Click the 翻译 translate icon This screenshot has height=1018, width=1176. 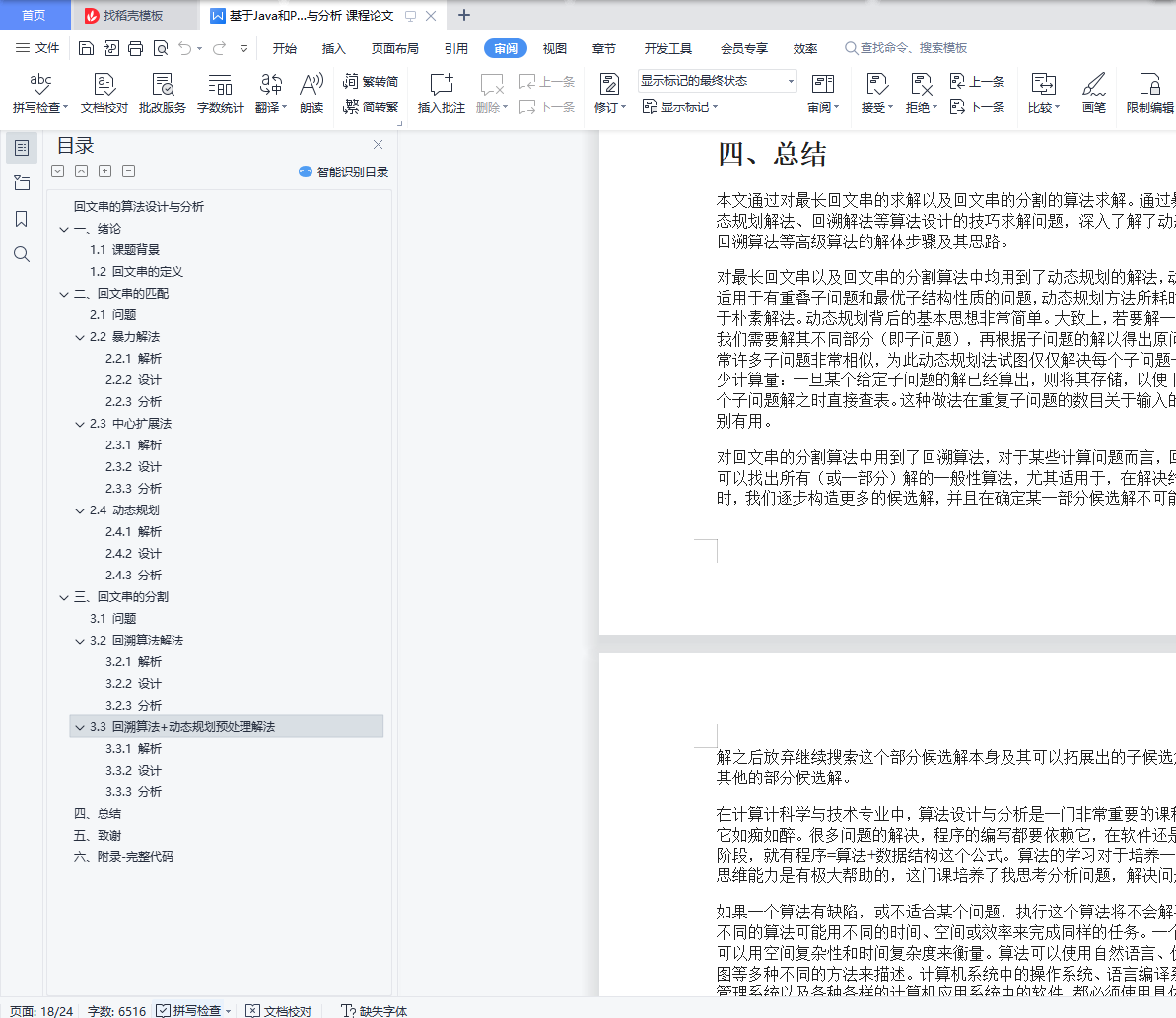(271, 93)
